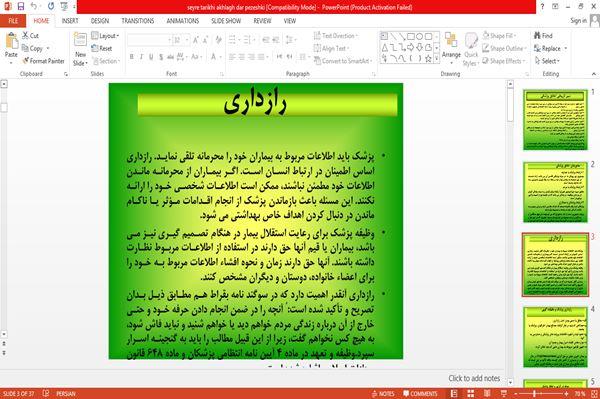This screenshot has width=600, height=399.
Task: Reset the slide layout
Action: (x=102, y=48)
